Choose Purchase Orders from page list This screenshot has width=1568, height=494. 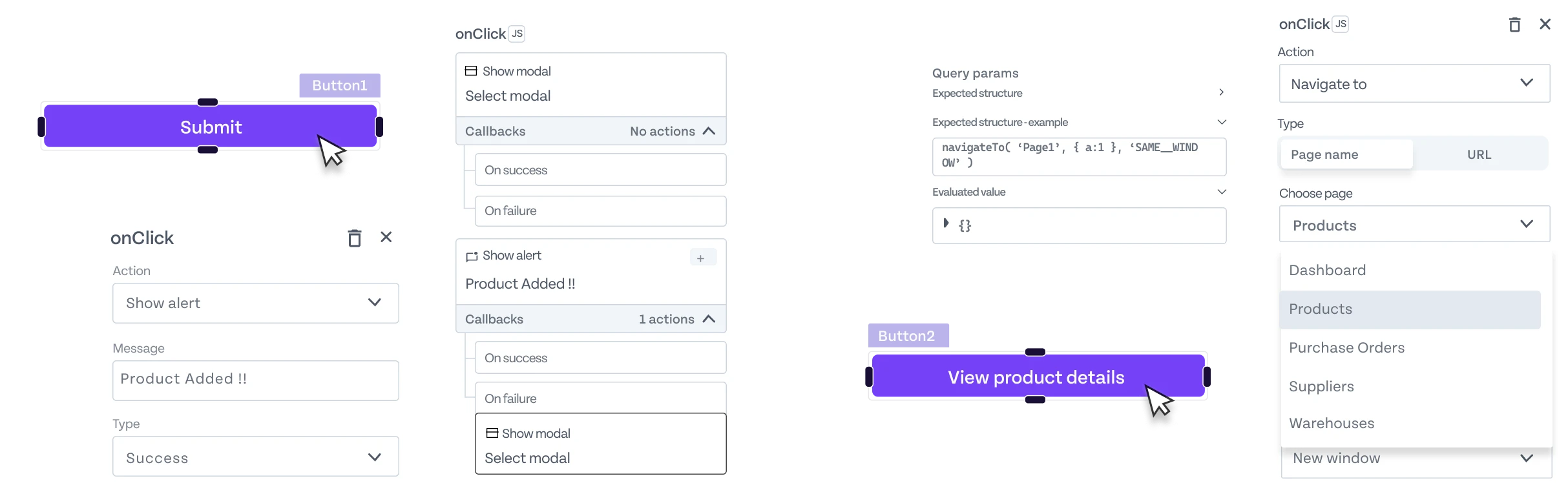[x=1346, y=347]
